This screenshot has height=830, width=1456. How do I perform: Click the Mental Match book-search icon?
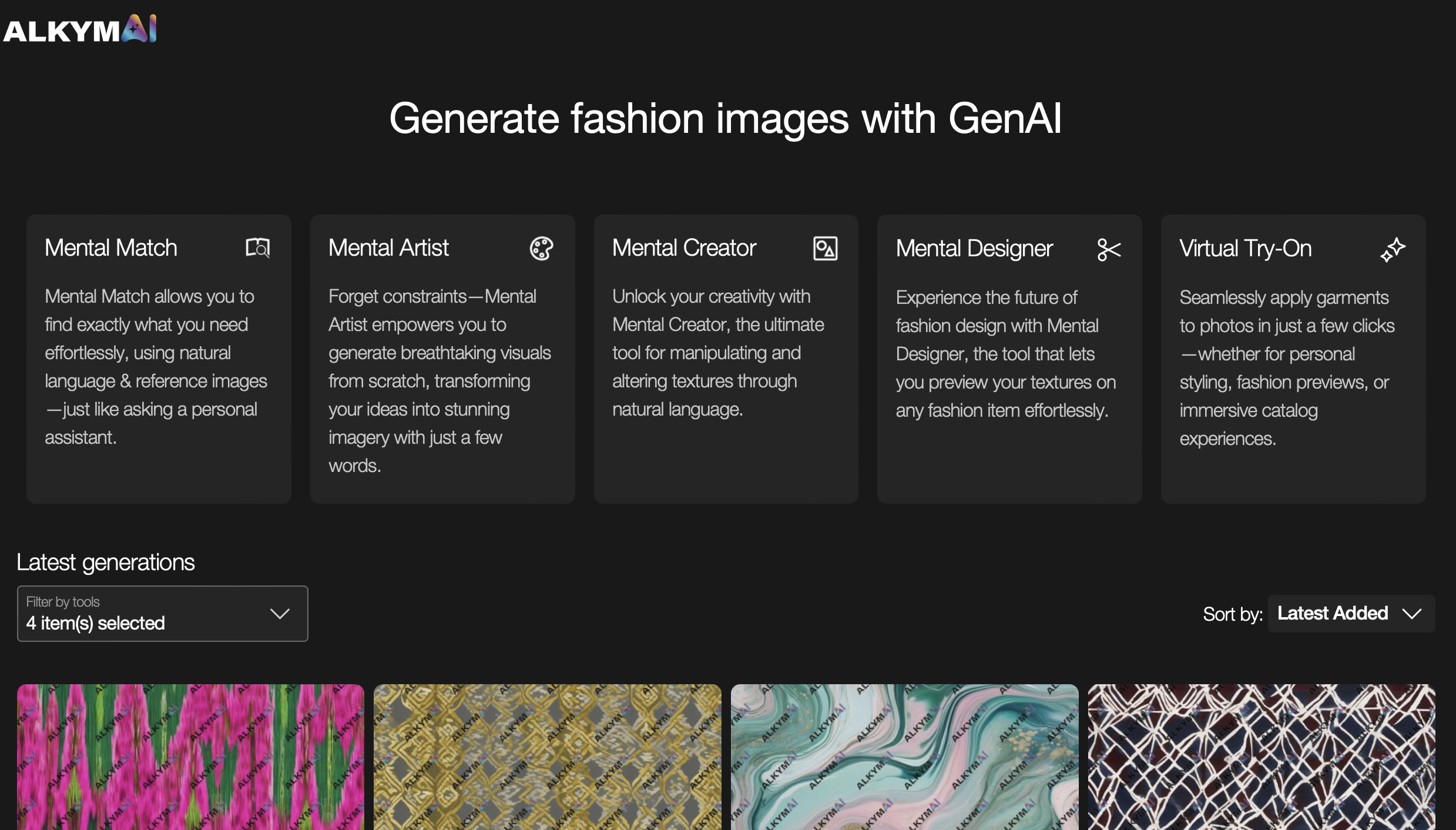point(257,248)
